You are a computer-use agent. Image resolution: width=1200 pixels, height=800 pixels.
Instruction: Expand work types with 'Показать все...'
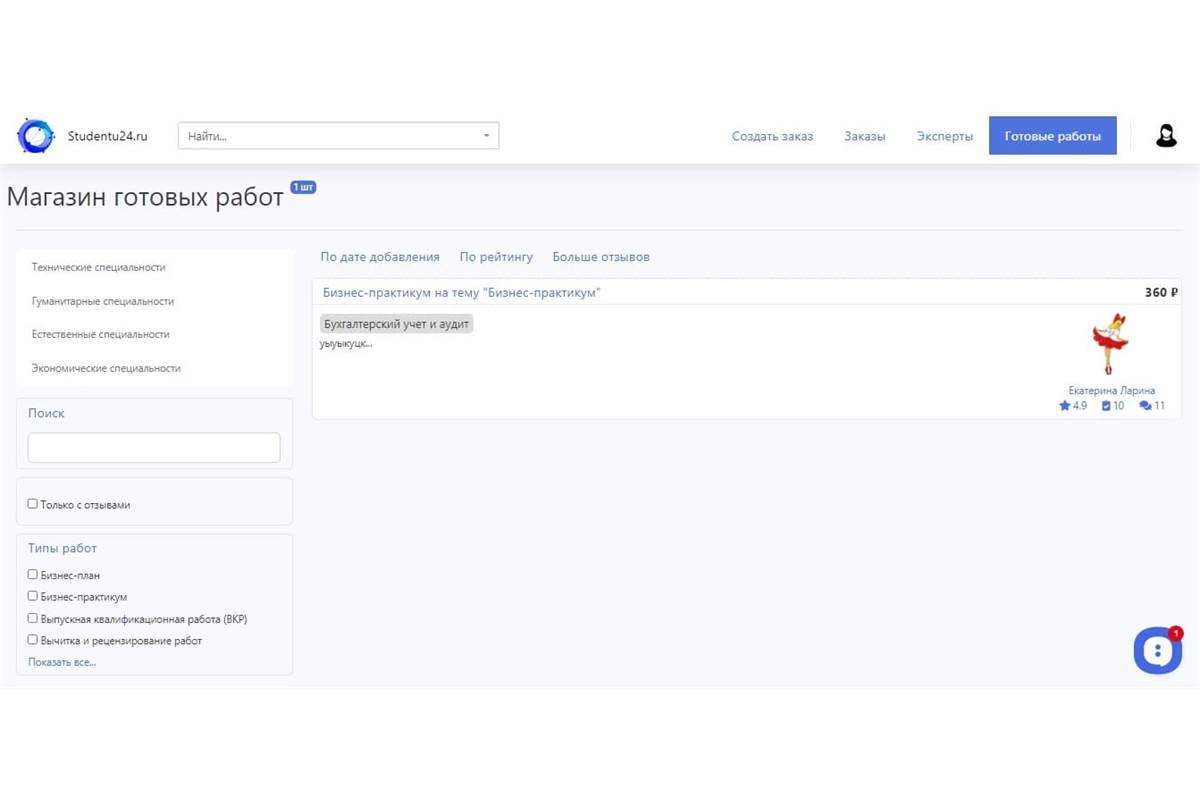point(62,662)
